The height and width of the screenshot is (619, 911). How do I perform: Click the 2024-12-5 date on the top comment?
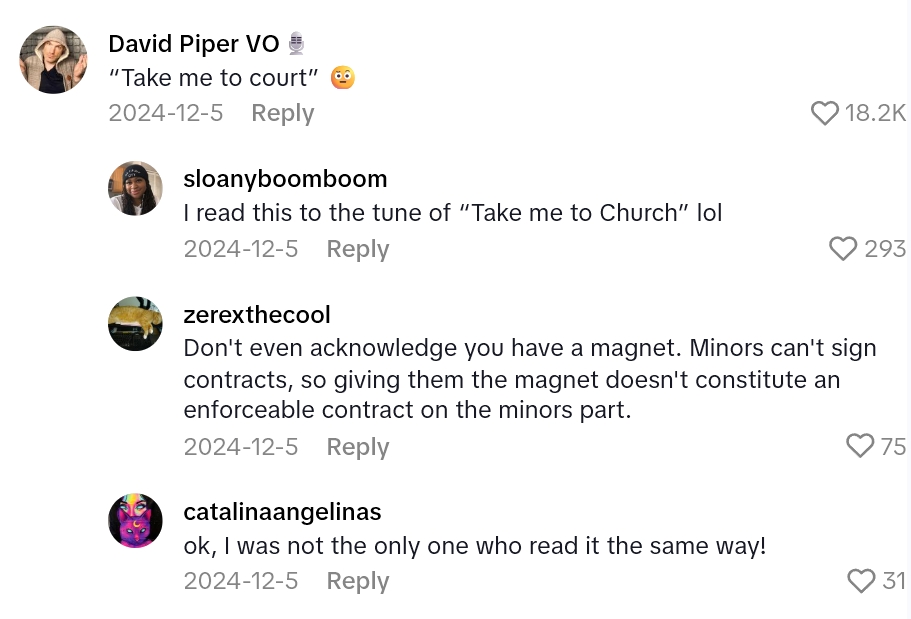[165, 113]
